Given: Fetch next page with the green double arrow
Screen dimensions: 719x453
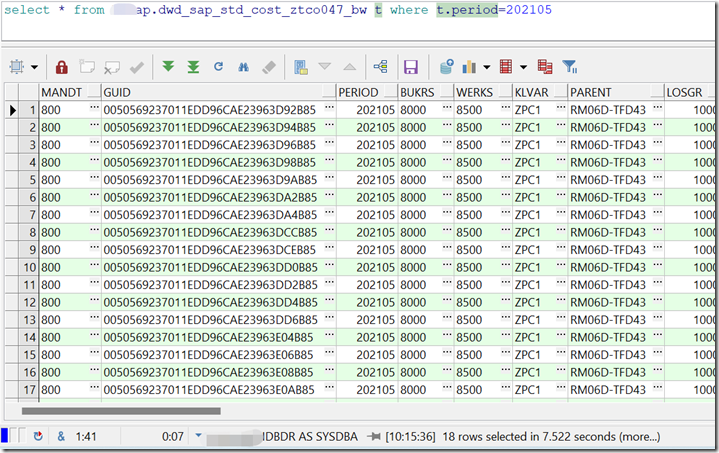Looking at the screenshot, I should click(x=168, y=66).
